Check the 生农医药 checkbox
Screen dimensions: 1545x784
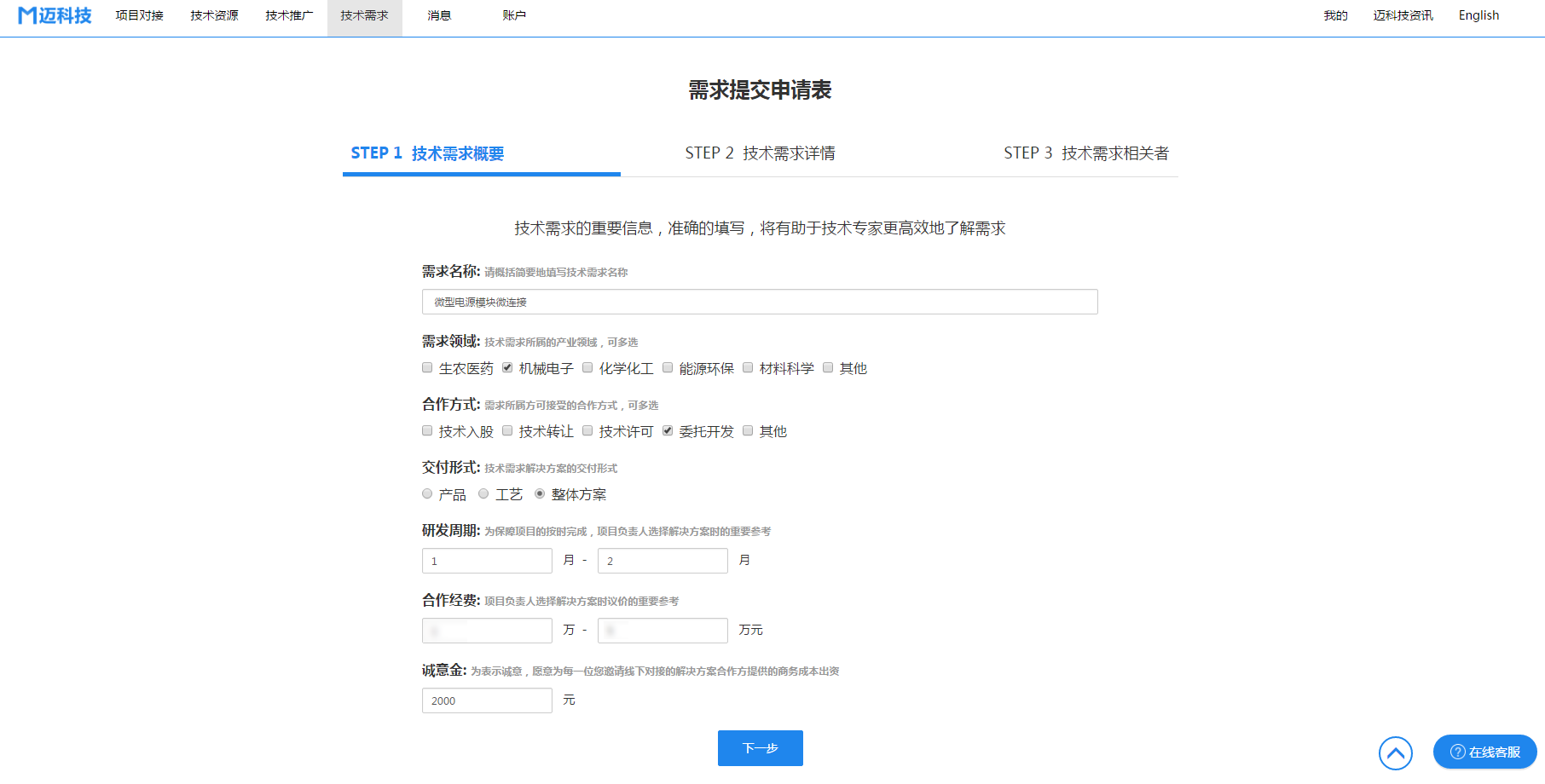427,368
